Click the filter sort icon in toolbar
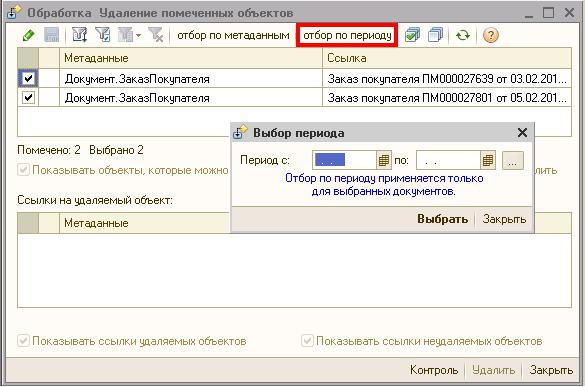Image resolution: width=585 pixels, height=387 pixels. click(79, 35)
